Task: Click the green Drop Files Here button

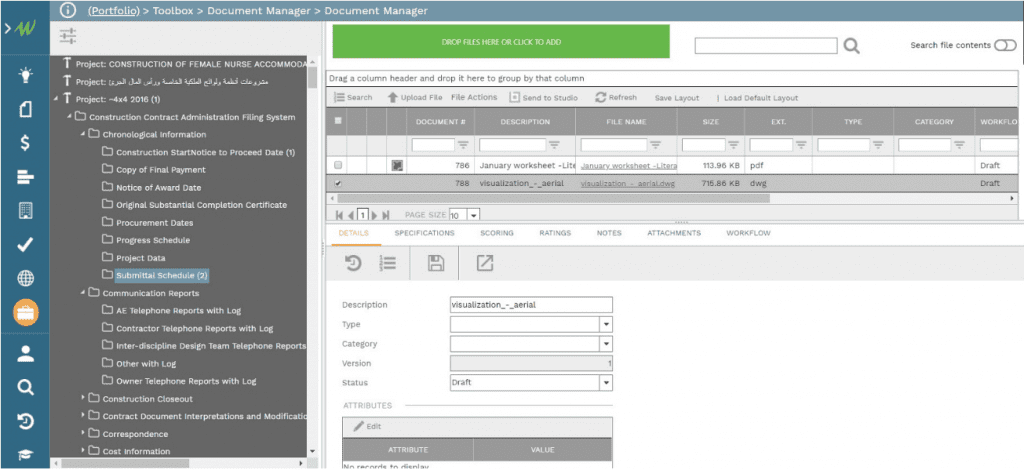Action: (x=501, y=42)
